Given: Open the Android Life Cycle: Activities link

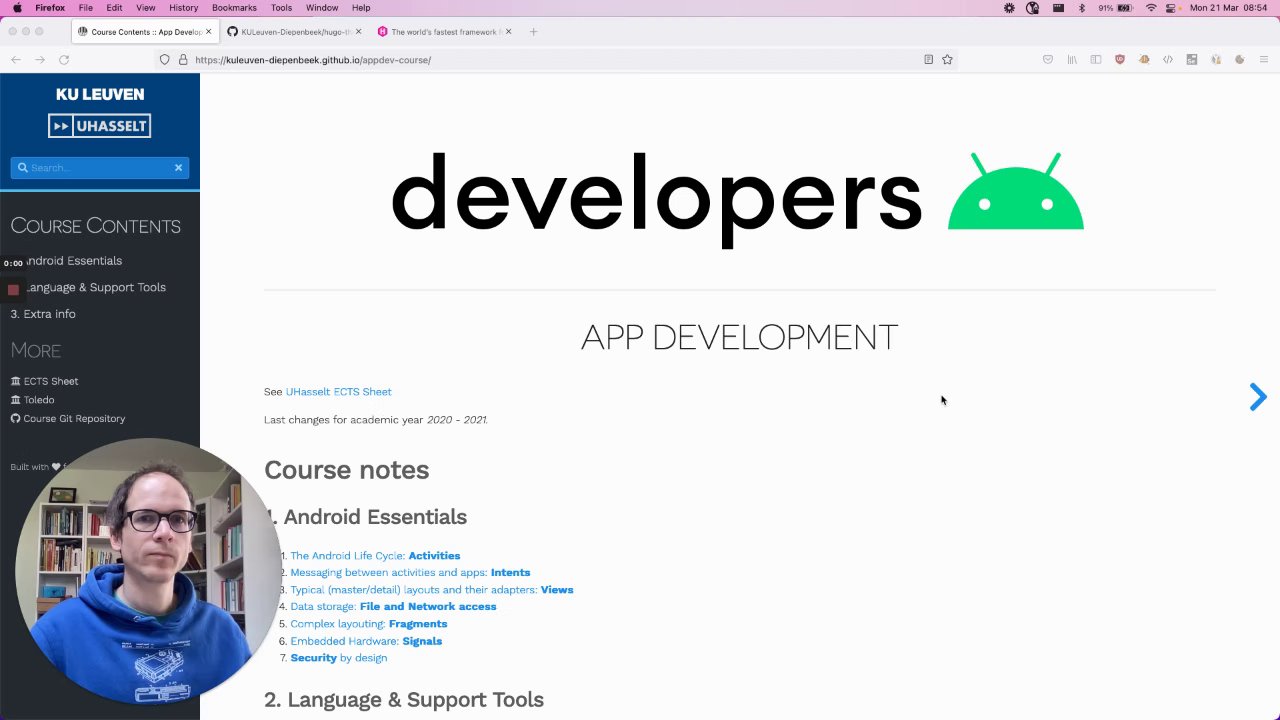Looking at the screenshot, I should [x=375, y=556].
